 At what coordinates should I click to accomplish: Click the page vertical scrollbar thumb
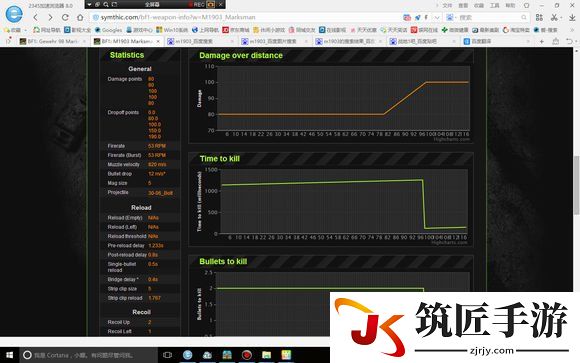tap(576, 185)
